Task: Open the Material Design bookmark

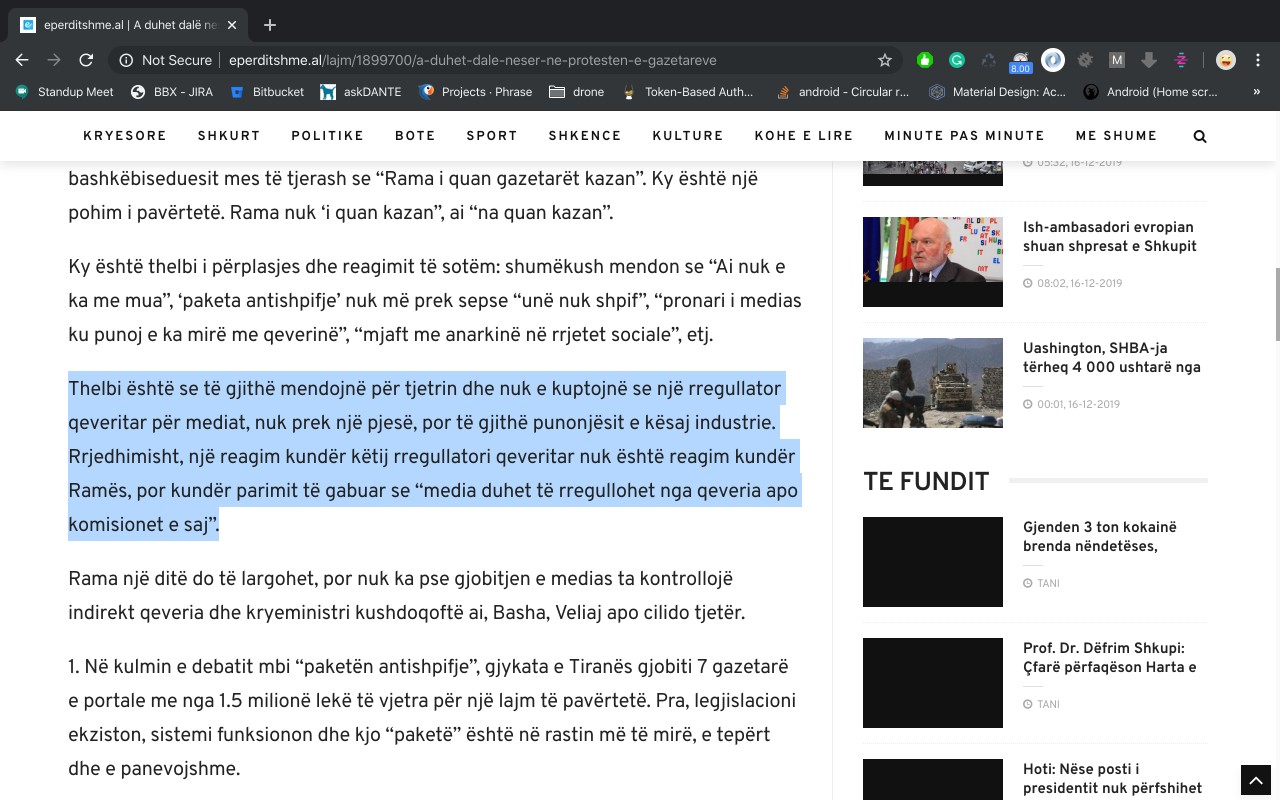Action: [x=998, y=92]
